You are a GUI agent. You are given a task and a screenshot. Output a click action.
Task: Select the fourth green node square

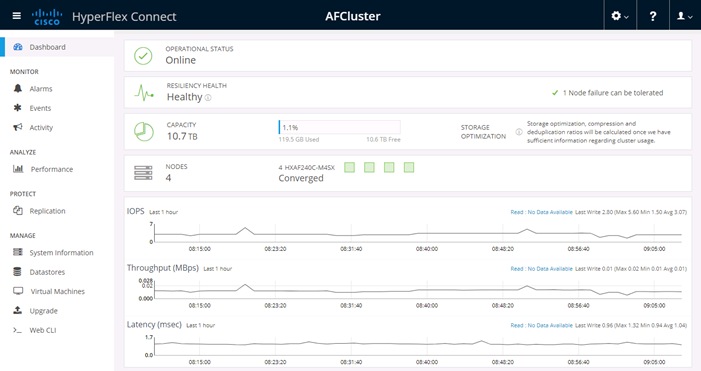409,168
